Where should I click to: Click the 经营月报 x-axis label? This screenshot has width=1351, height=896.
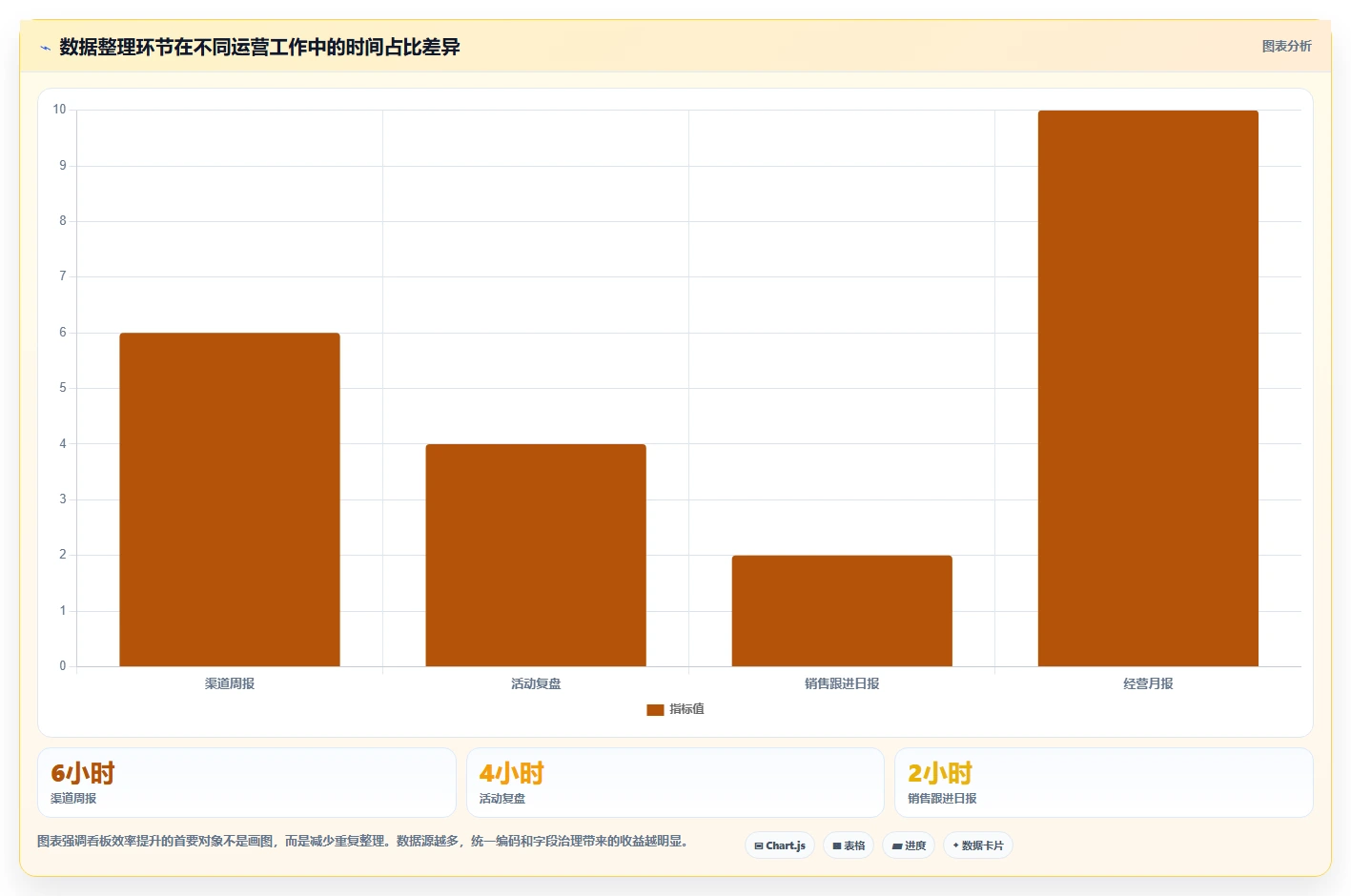coord(1148,683)
